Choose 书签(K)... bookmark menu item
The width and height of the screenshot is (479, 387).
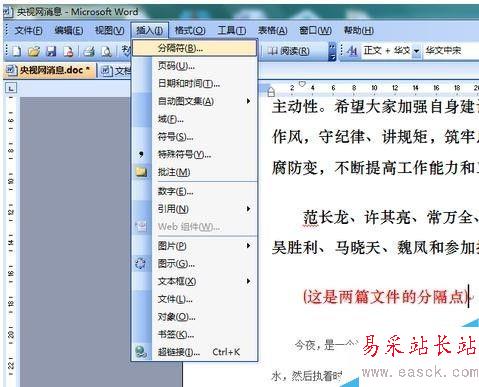195,334
